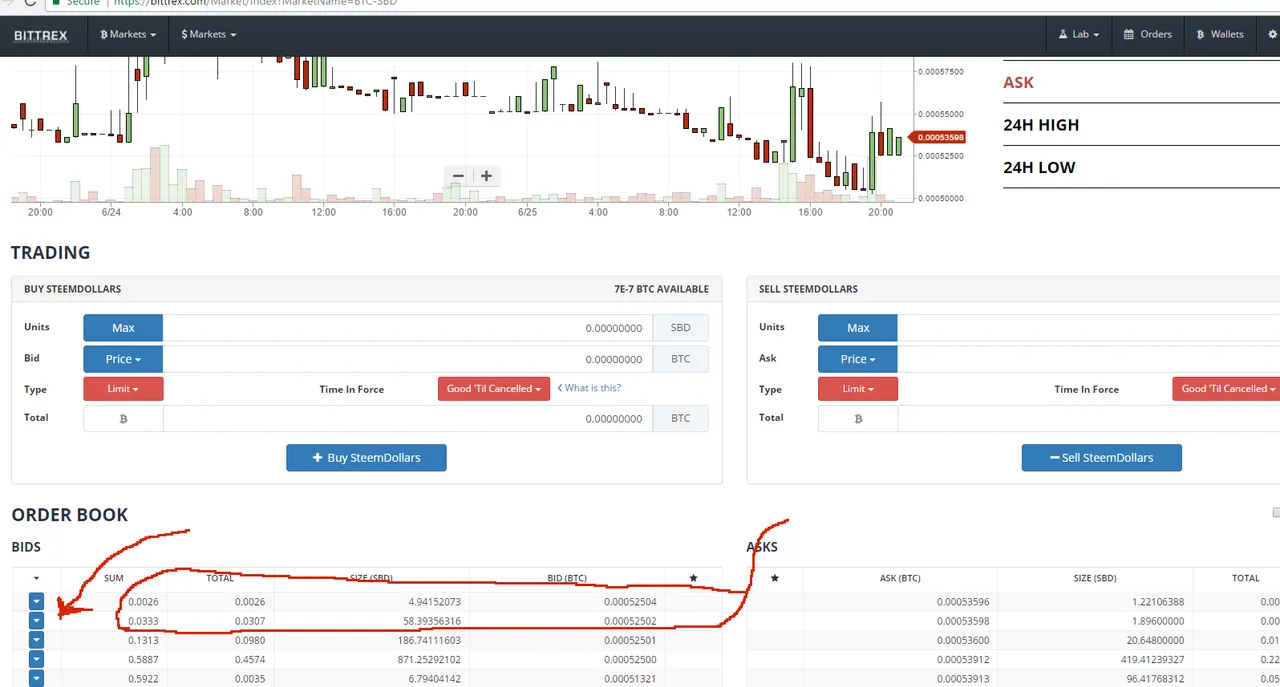
Task: Open the Dollar Markets dropdown menu
Action: click(208, 34)
